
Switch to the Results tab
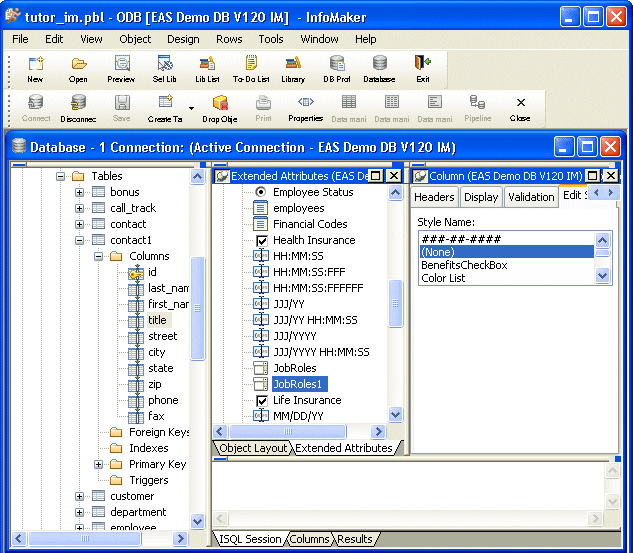pyautogui.click(x=354, y=539)
